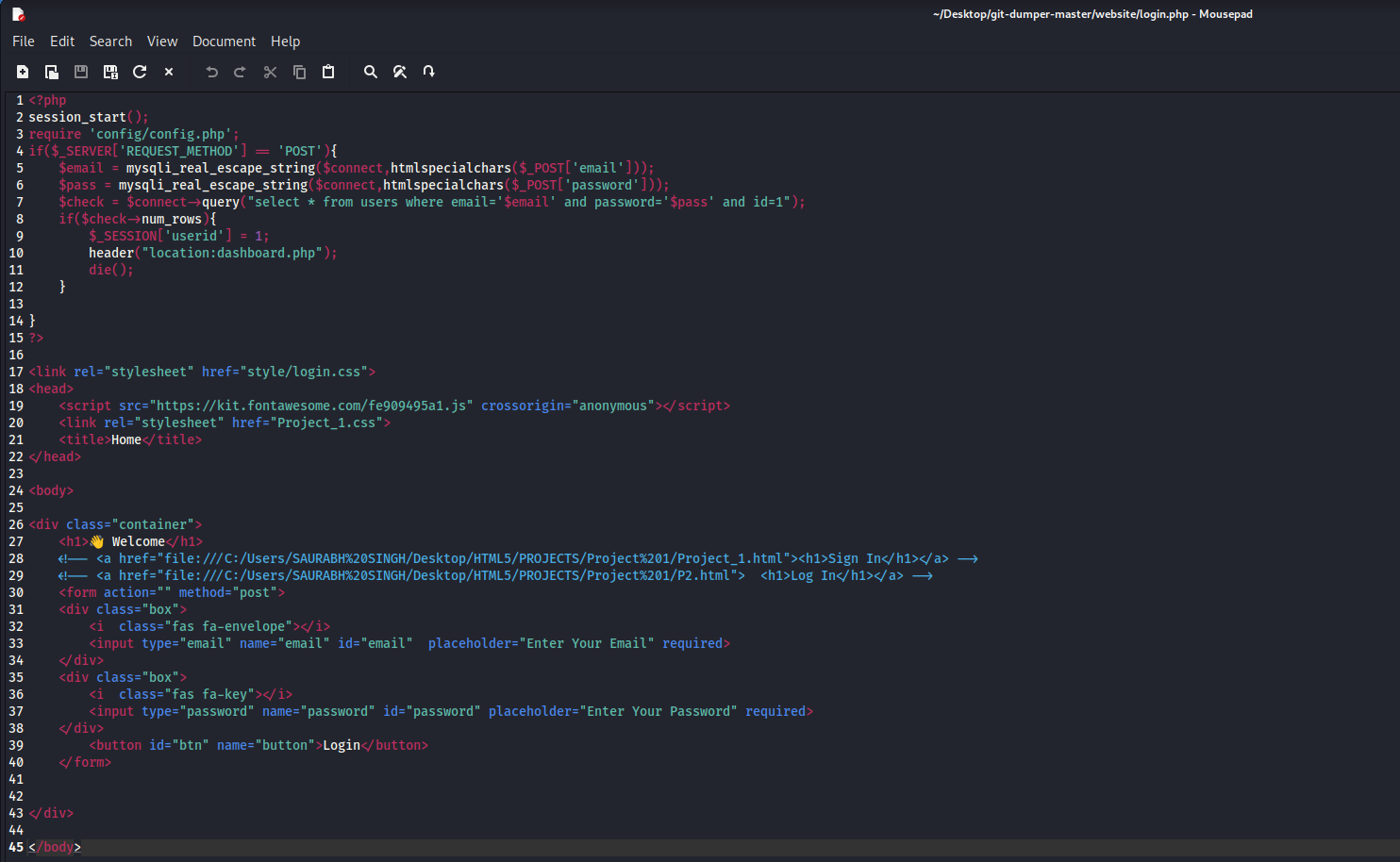Click 'num_rows' on line 8
Screen dimensions: 1400x862
tap(172, 219)
